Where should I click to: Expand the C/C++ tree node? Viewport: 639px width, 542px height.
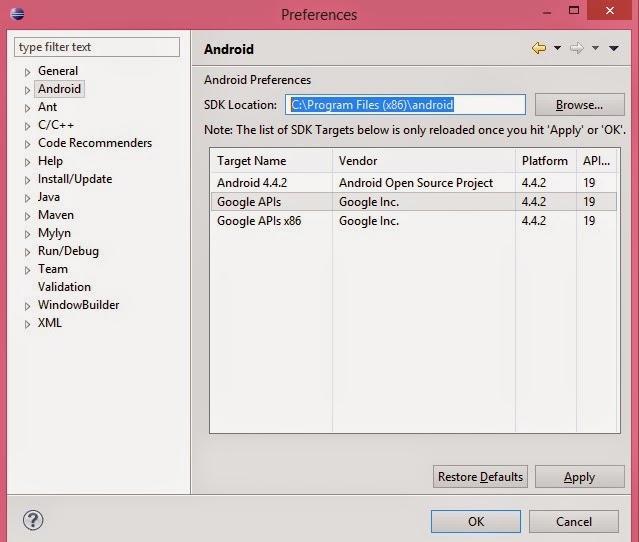click(27, 126)
